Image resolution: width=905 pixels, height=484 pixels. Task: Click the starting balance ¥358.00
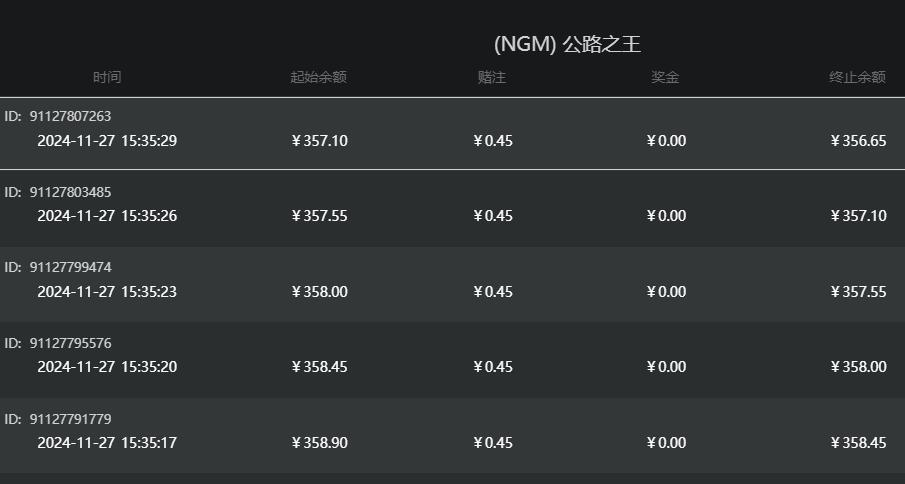tap(319, 292)
